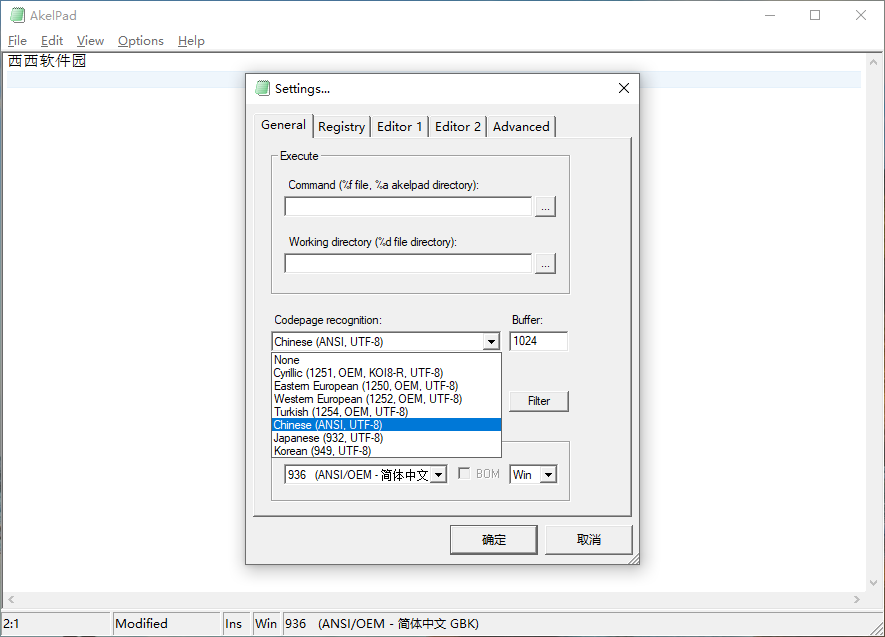Click the Settings dialog notepad icon
Viewport: 885px width, 637px height.
262,88
